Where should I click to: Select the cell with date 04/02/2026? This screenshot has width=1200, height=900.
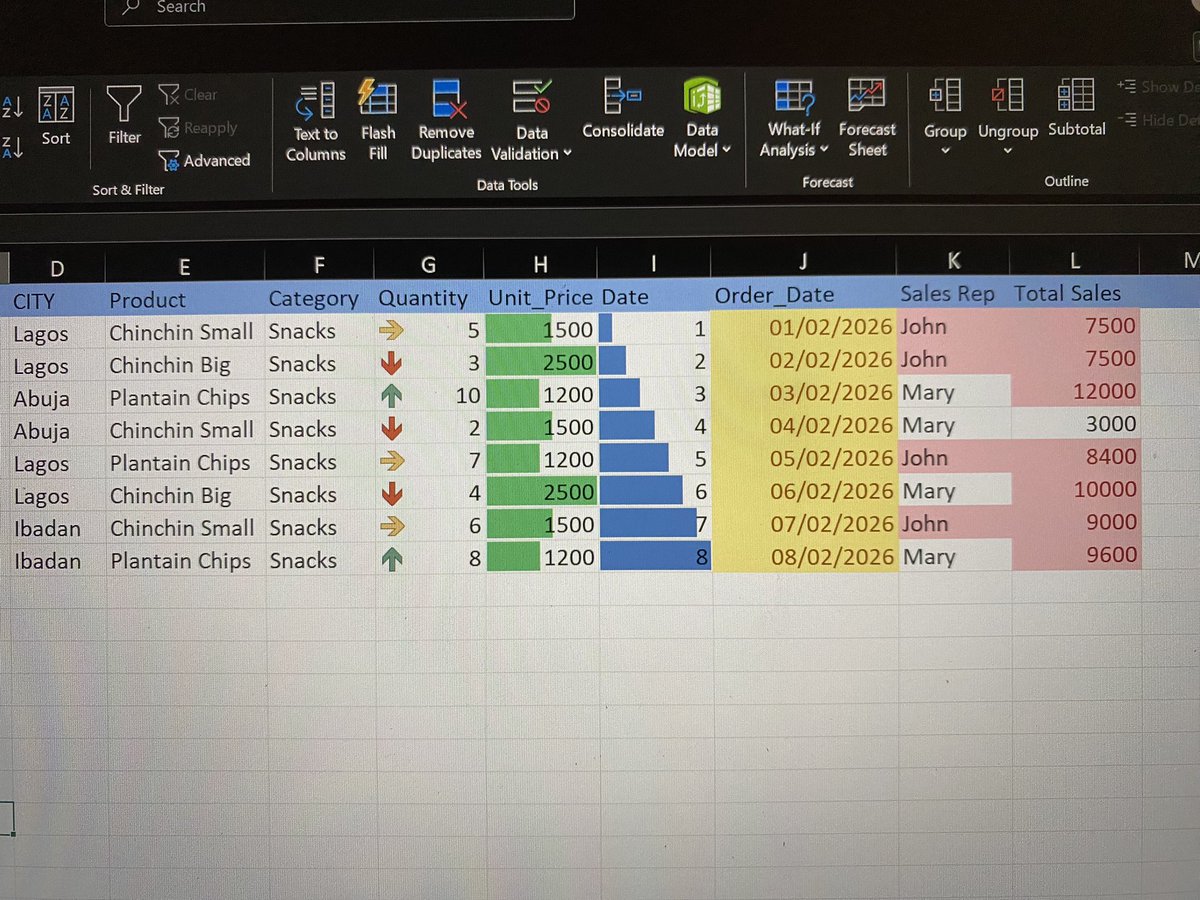(804, 425)
